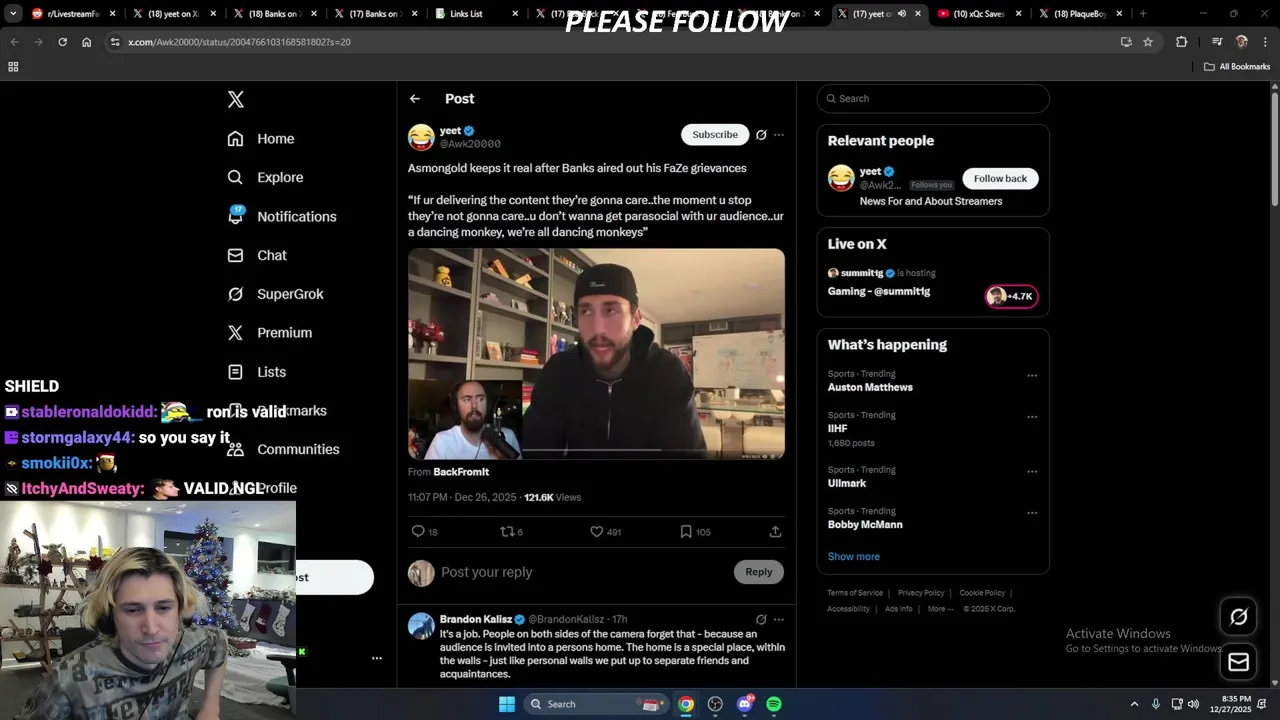Open more options on Brandon Kalisz reply
1280x720 pixels.
click(x=779, y=620)
